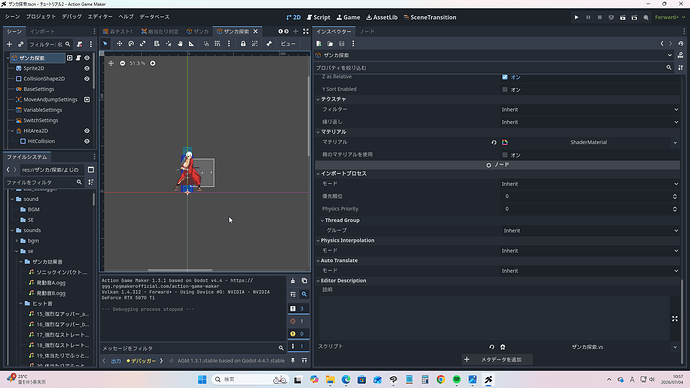Viewport: 690px width, 388px height.
Task: Click the ShaderMaterial color preview swatch
Action: (505, 142)
